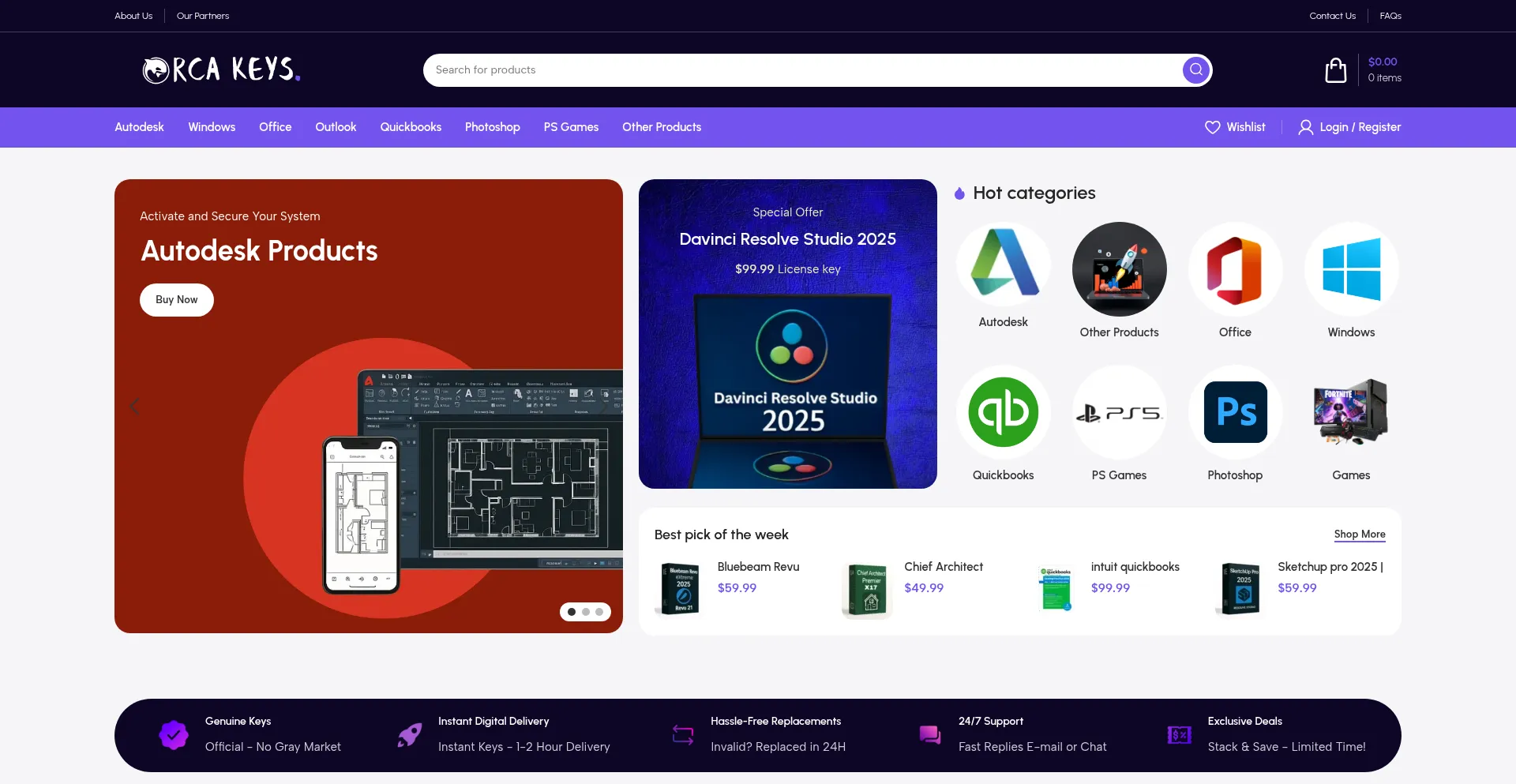Click the user account icon
The image size is (1516, 784).
[1306, 127]
